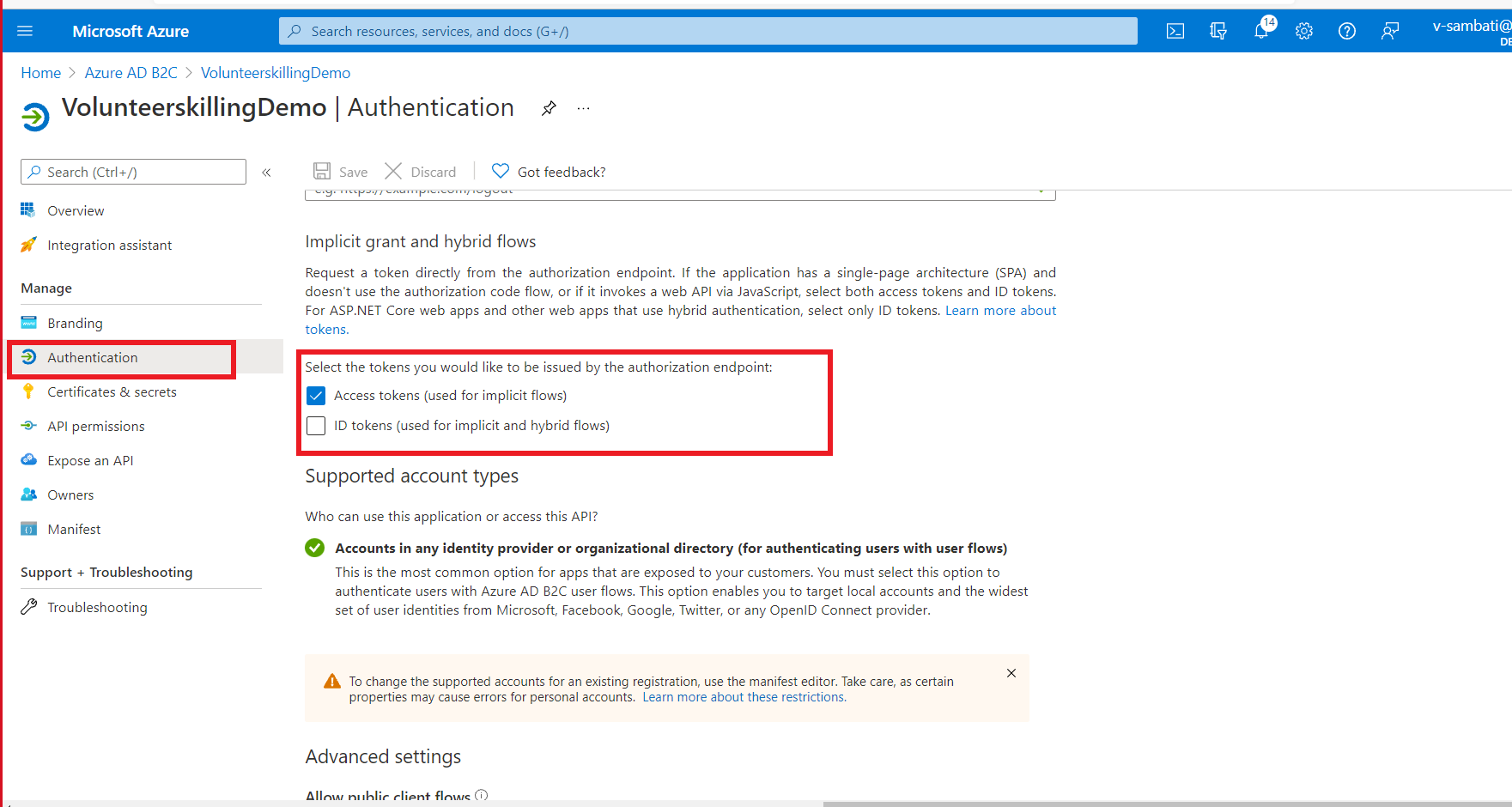Image resolution: width=1512 pixels, height=807 pixels.
Task: Open the hamburger portal menu
Action: (25, 31)
